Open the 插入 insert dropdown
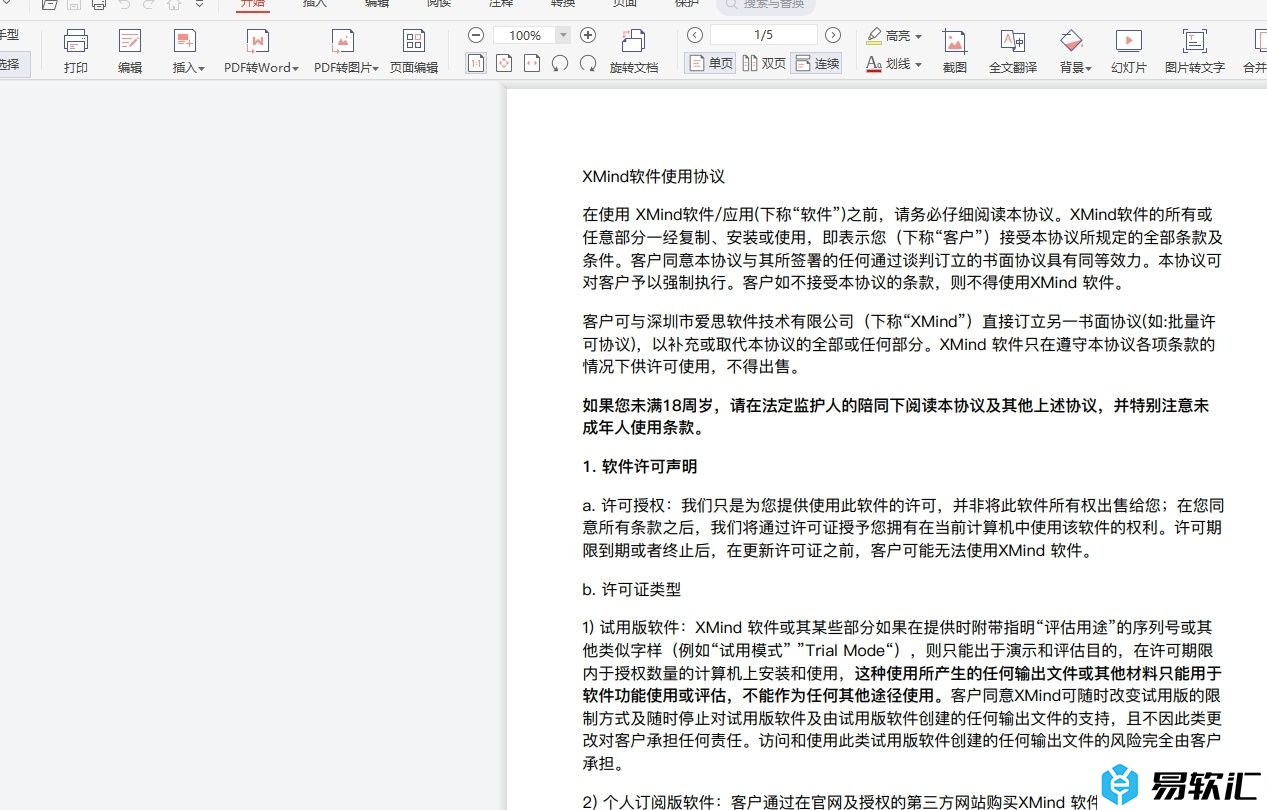 (x=187, y=50)
